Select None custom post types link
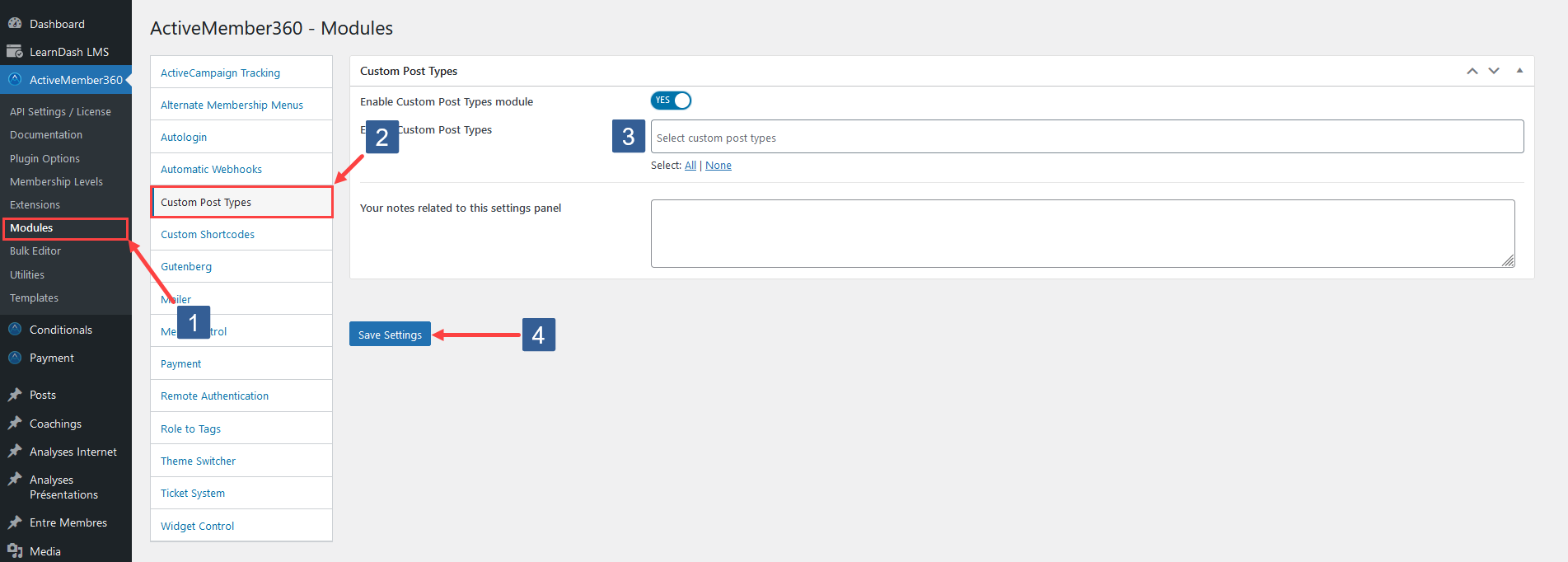 [x=718, y=166]
